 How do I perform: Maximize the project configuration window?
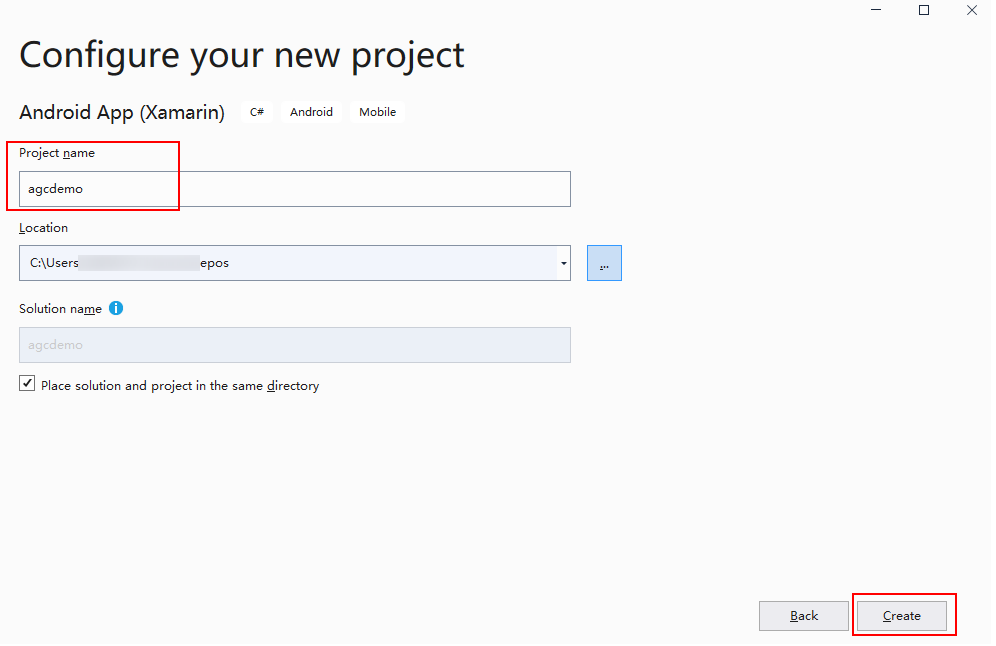(x=924, y=10)
